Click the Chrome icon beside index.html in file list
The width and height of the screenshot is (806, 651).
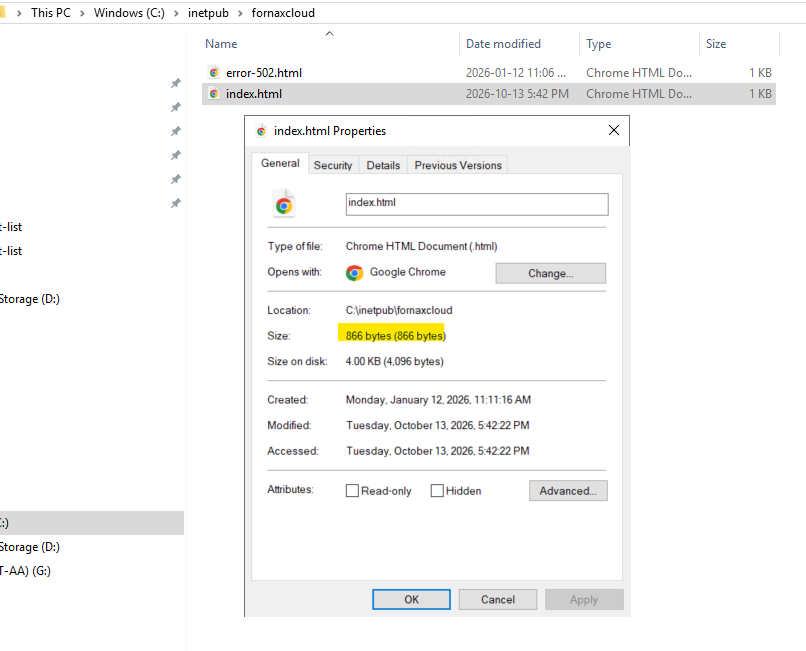(214, 94)
